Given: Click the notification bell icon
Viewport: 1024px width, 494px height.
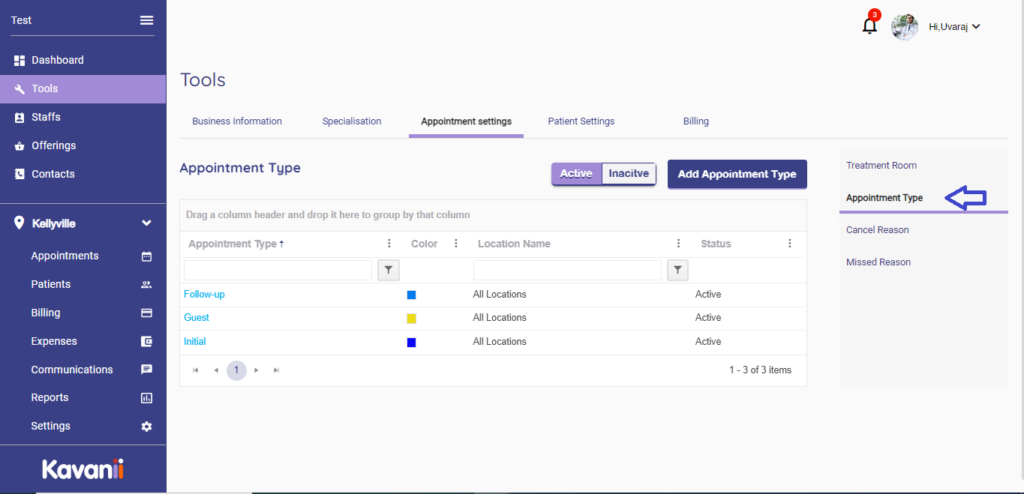Looking at the screenshot, I should click(x=869, y=27).
